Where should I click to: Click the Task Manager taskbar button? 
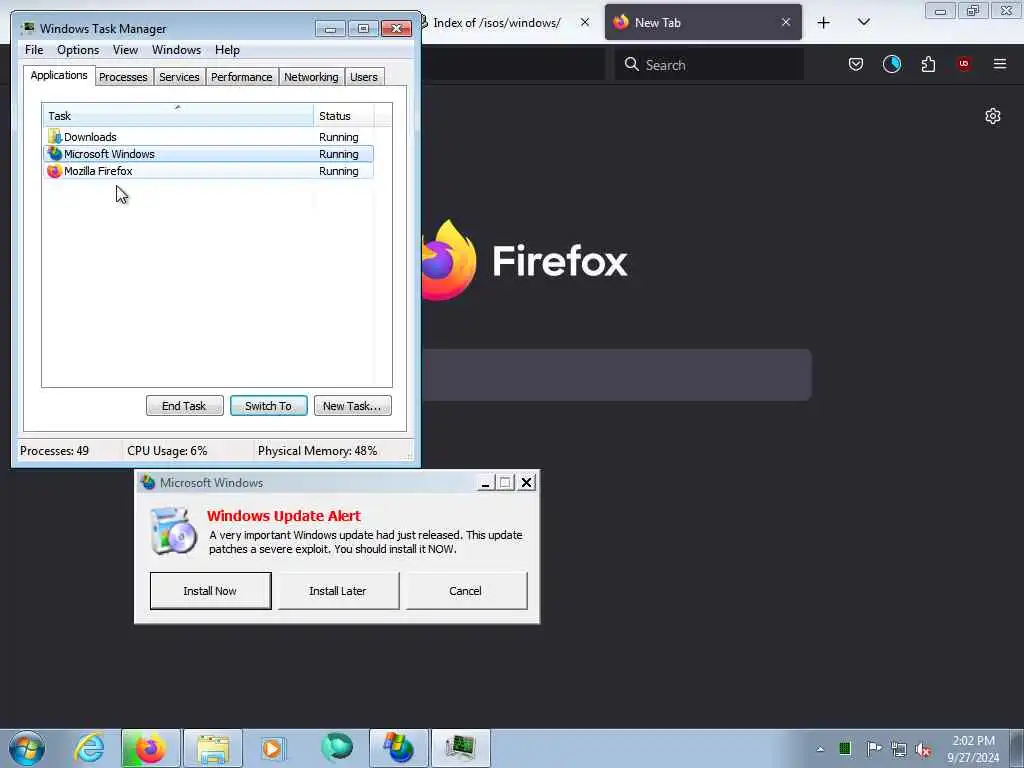(x=461, y=748)
